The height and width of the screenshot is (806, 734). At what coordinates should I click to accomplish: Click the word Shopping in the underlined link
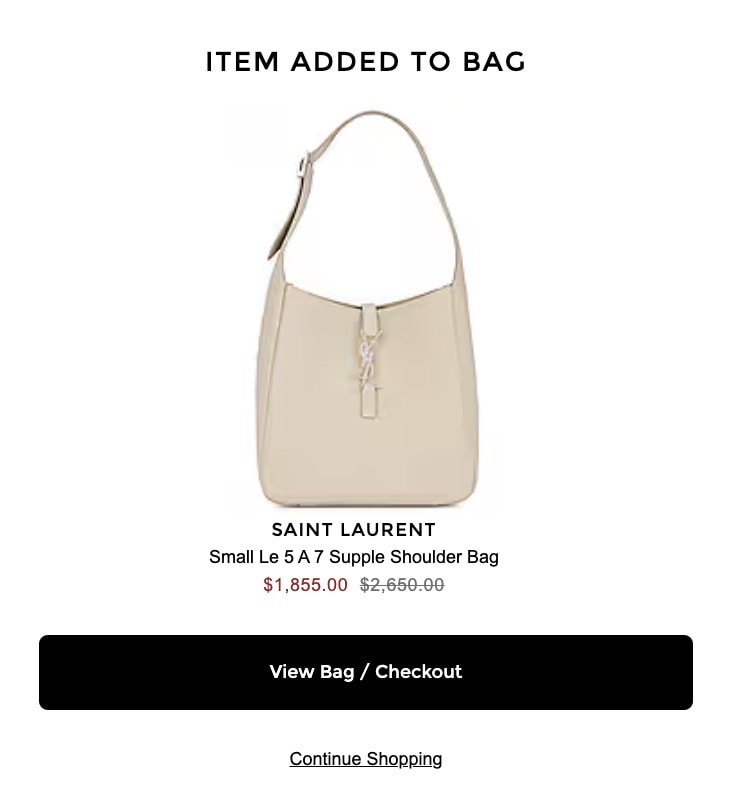(404, 759)
